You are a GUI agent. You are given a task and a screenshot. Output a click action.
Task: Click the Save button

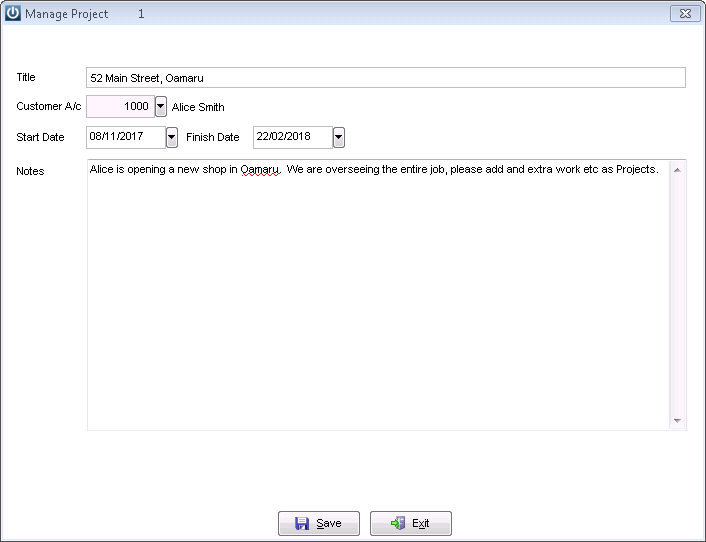(319, 523)
